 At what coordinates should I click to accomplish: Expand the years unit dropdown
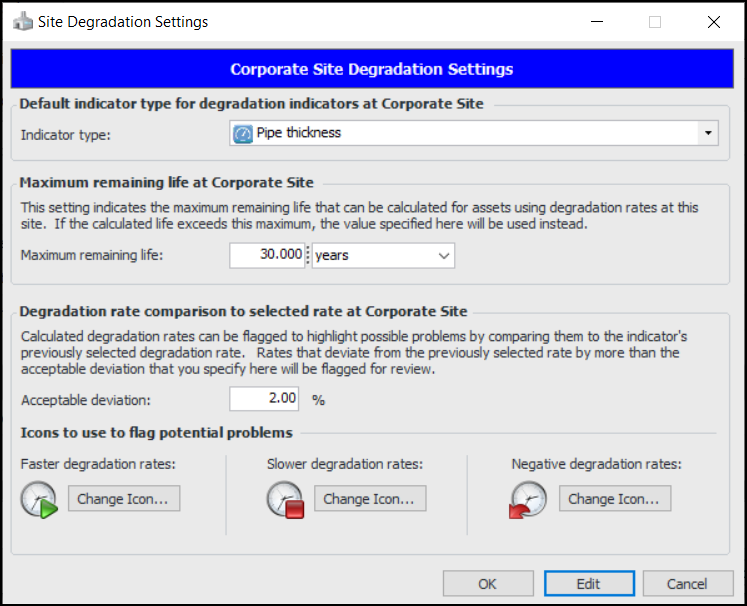(444, 256)
